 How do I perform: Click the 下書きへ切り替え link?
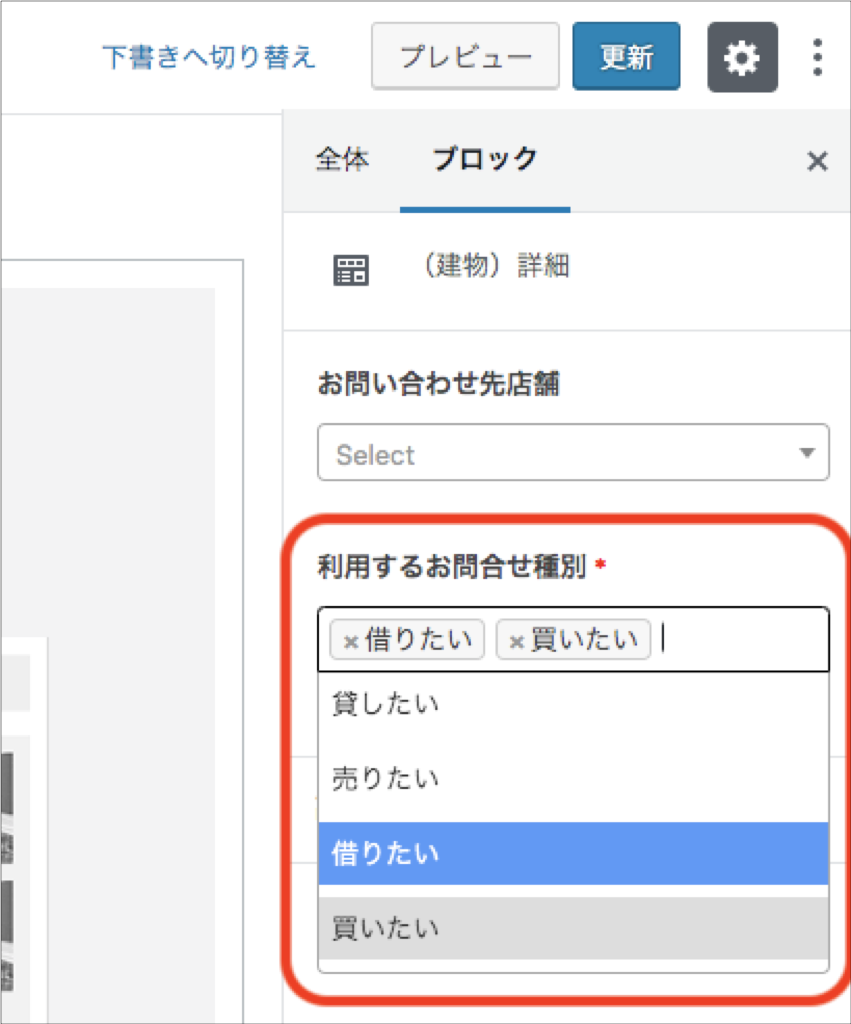click(208, 57)
